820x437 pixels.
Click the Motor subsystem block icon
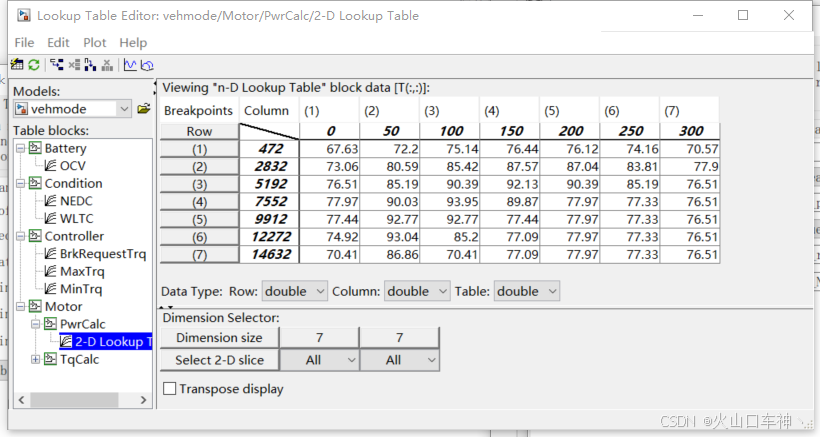coord(35,306)
